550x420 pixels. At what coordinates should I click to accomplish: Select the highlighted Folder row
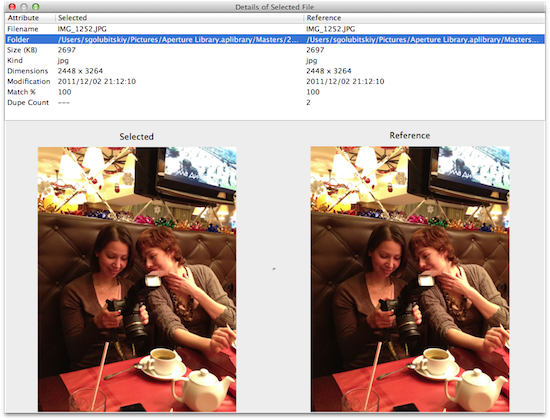pos(275,39)
